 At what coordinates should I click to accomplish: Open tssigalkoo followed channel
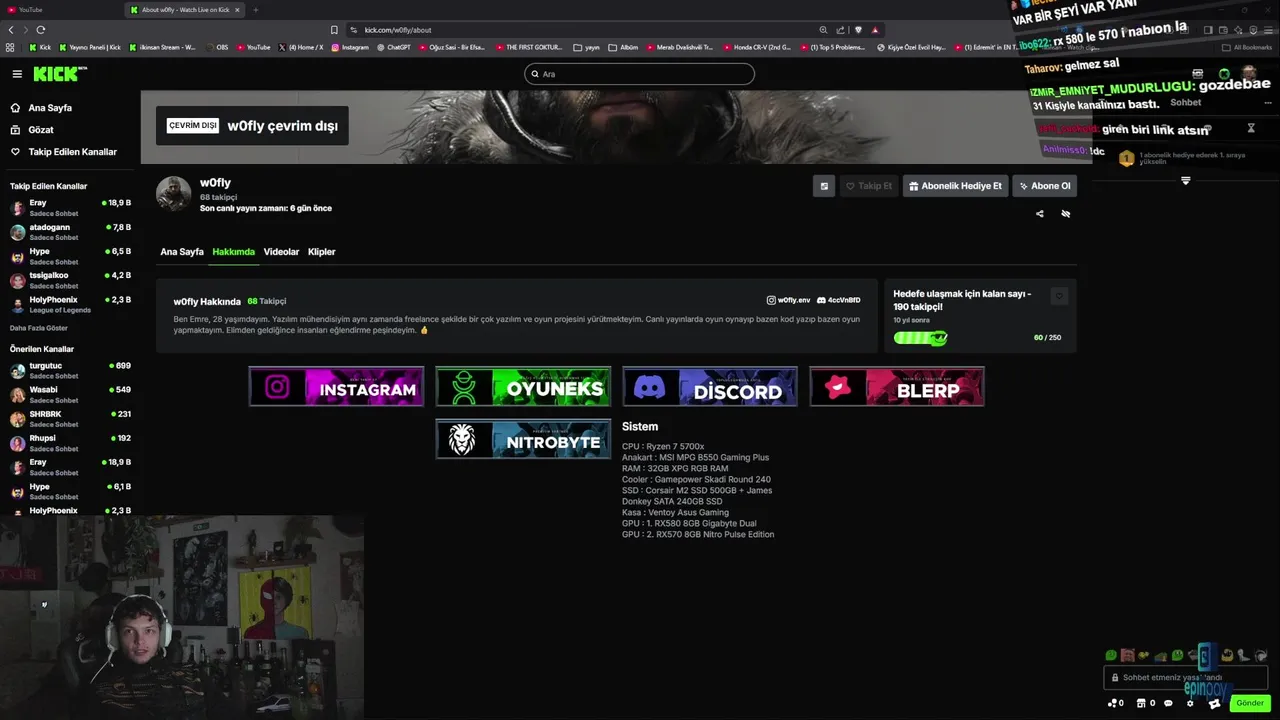[x=70, y=280]
